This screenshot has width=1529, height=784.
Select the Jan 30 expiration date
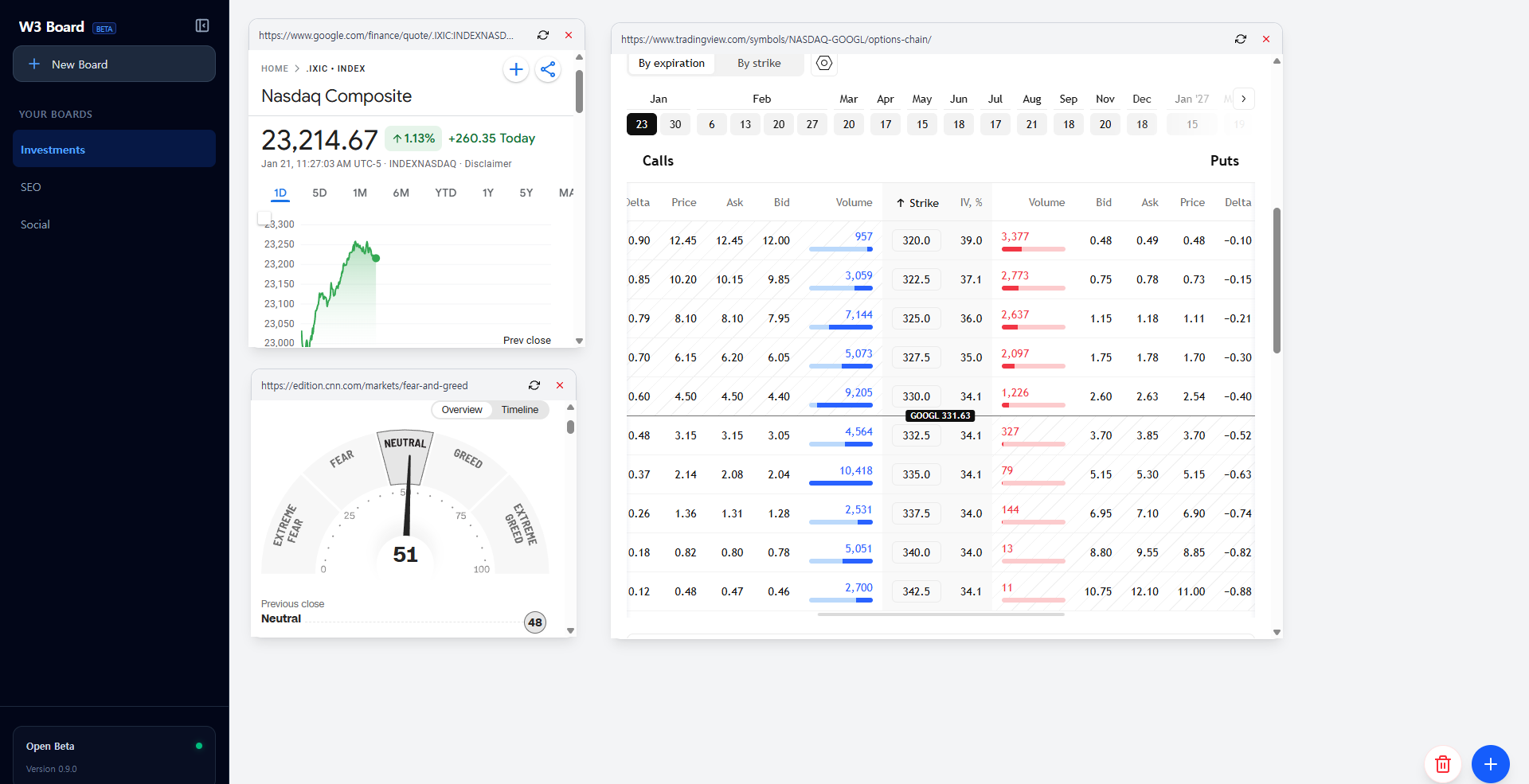point(675,123)
